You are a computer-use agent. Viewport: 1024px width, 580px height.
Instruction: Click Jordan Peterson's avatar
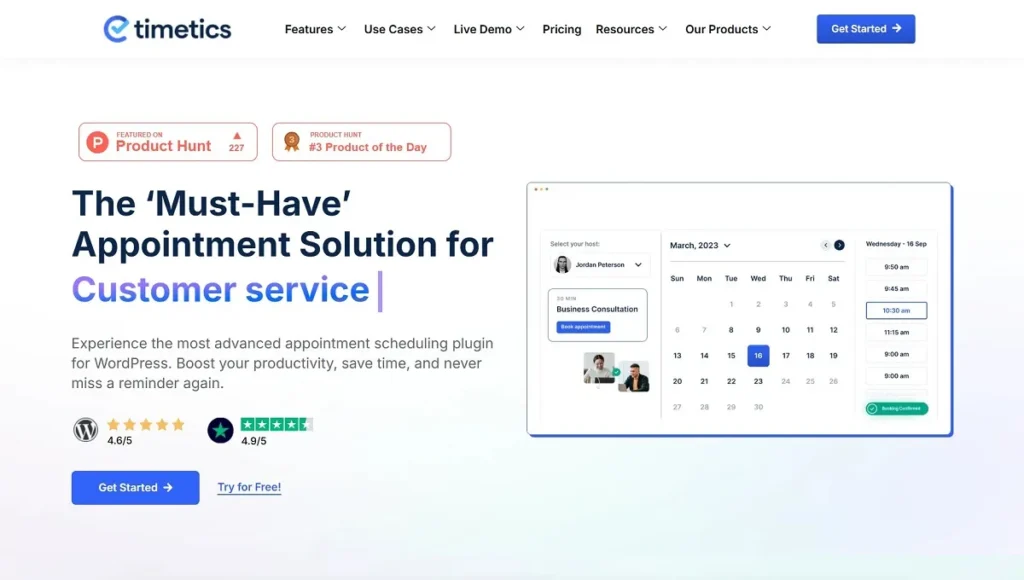pos(562,265)
